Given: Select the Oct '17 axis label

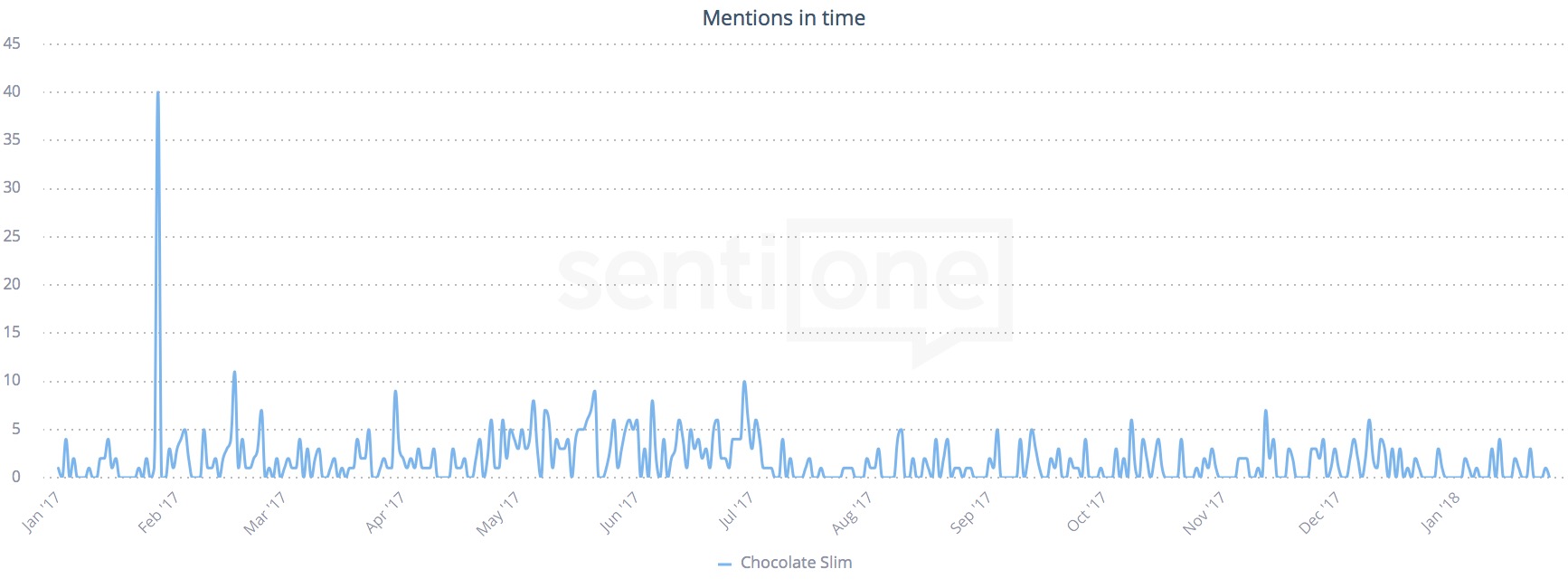Looking at the screenshot, I should (x=1086, y=513).
